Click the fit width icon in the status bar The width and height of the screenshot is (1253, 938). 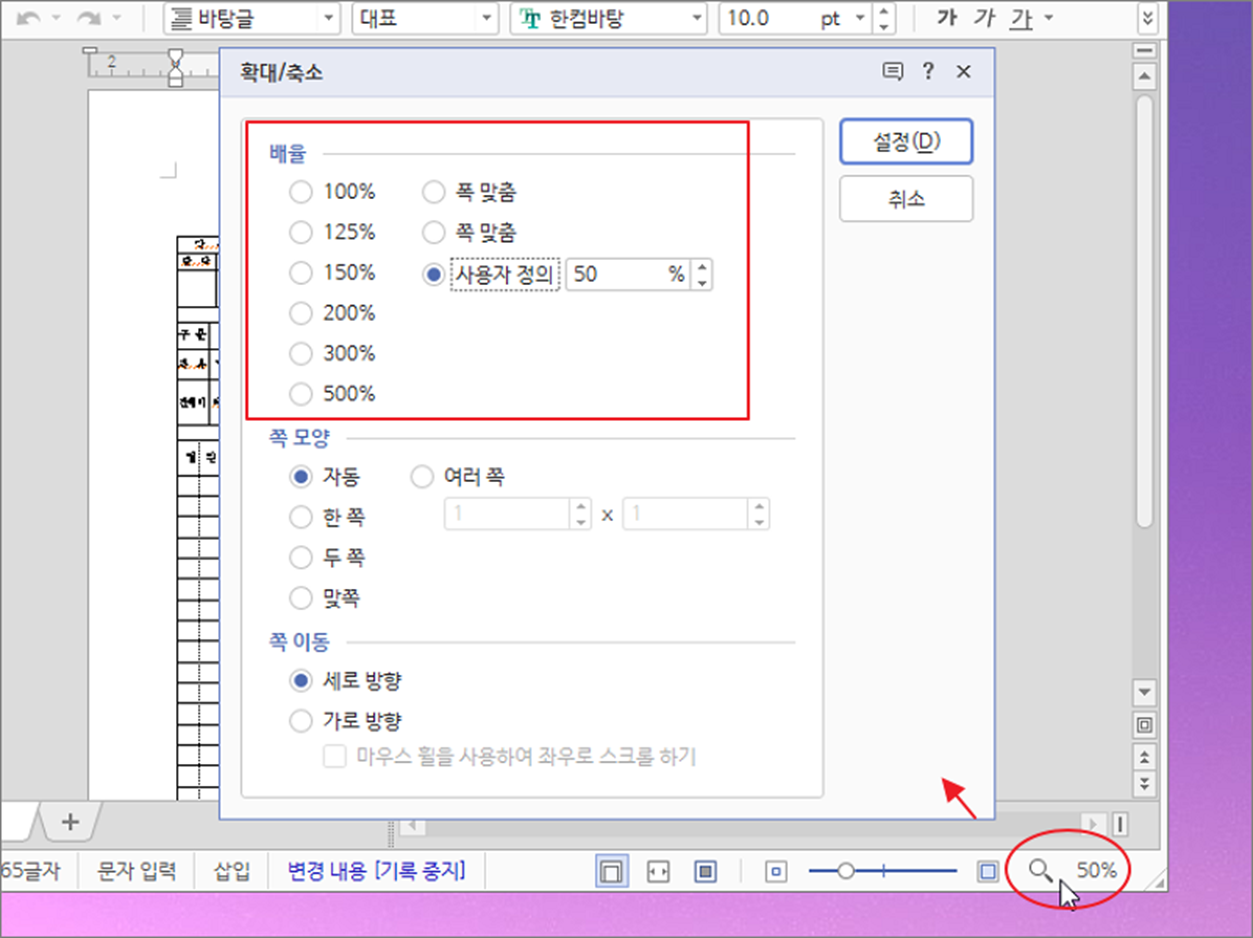(x=658, y=871)
